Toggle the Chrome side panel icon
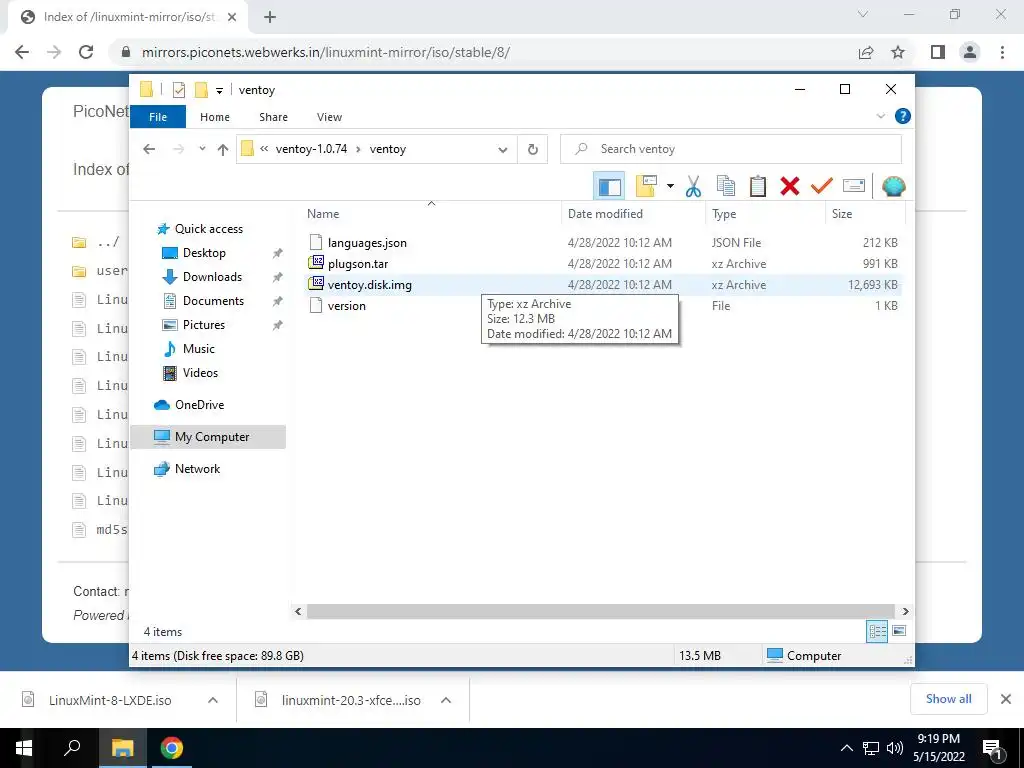 938,52
